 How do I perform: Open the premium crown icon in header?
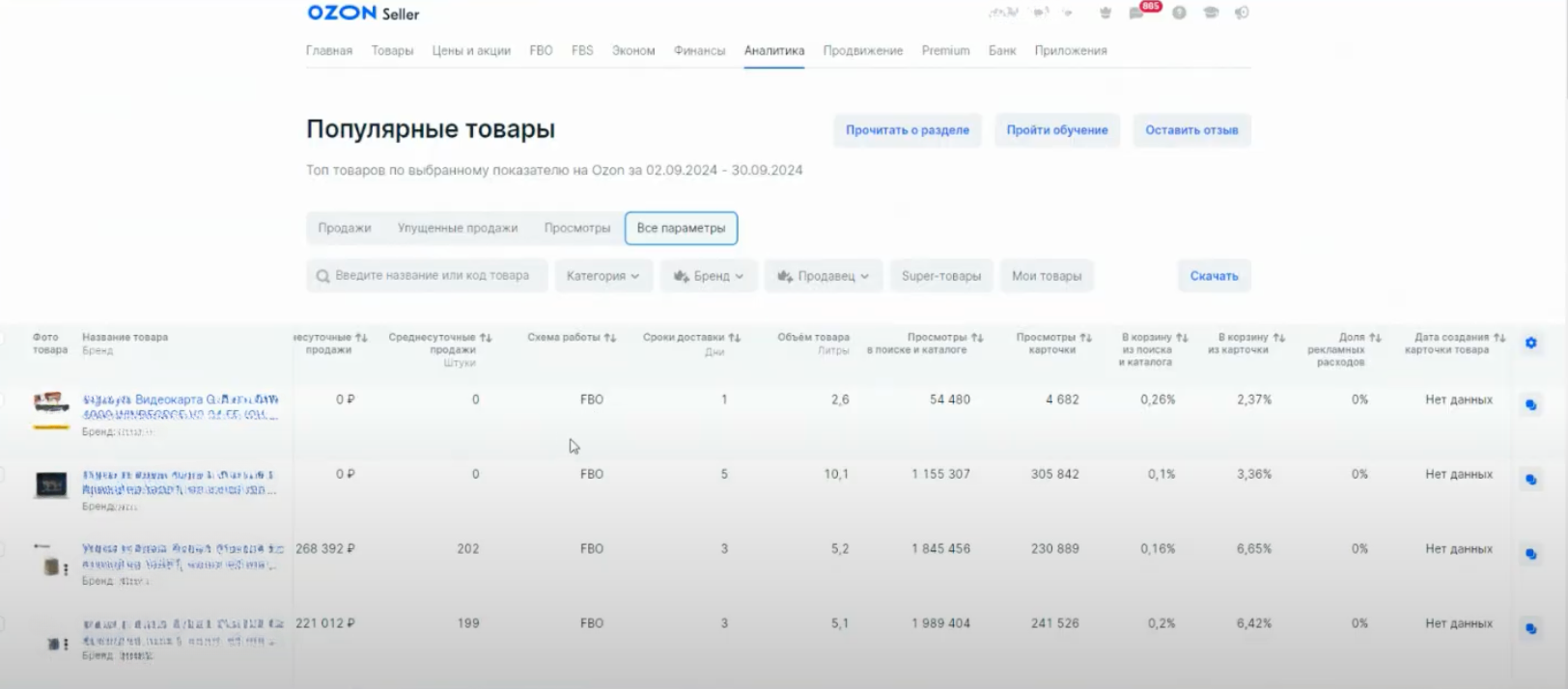point(1106,13)
